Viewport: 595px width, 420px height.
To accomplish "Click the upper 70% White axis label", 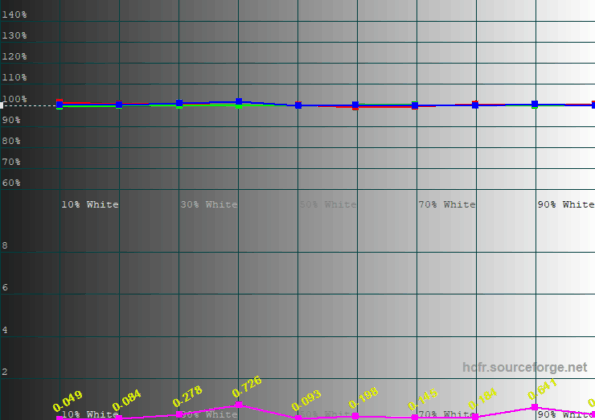I will (x=447, y=204).
